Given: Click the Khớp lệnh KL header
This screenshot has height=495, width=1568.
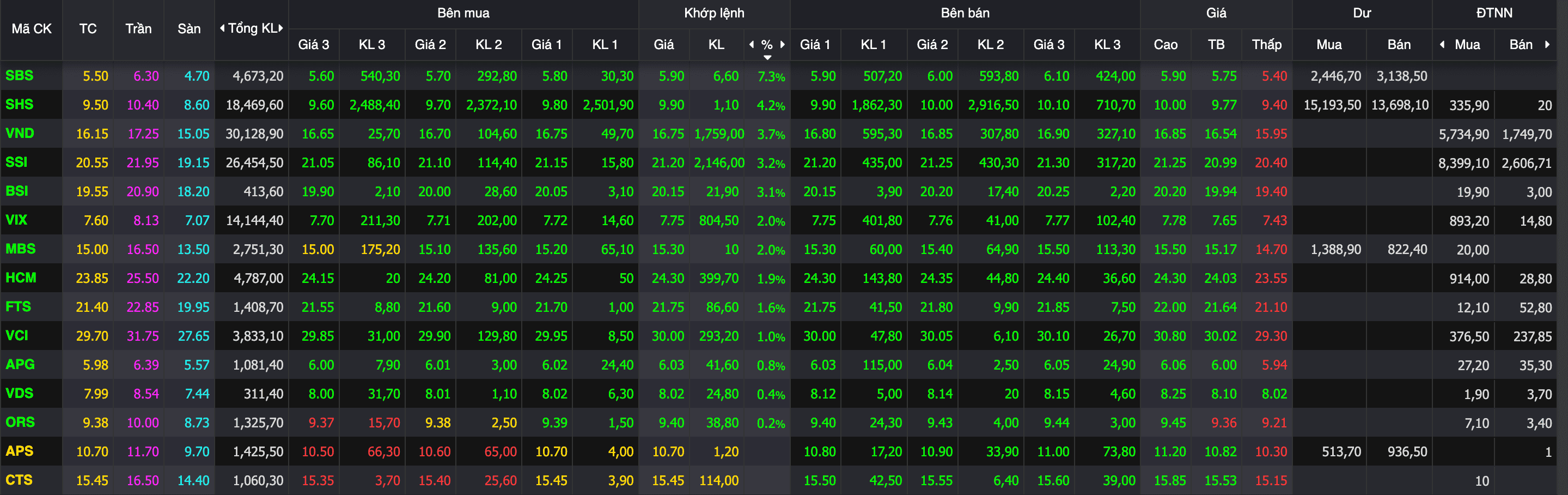Looking at the screenshot, I should tap(716, 45).
